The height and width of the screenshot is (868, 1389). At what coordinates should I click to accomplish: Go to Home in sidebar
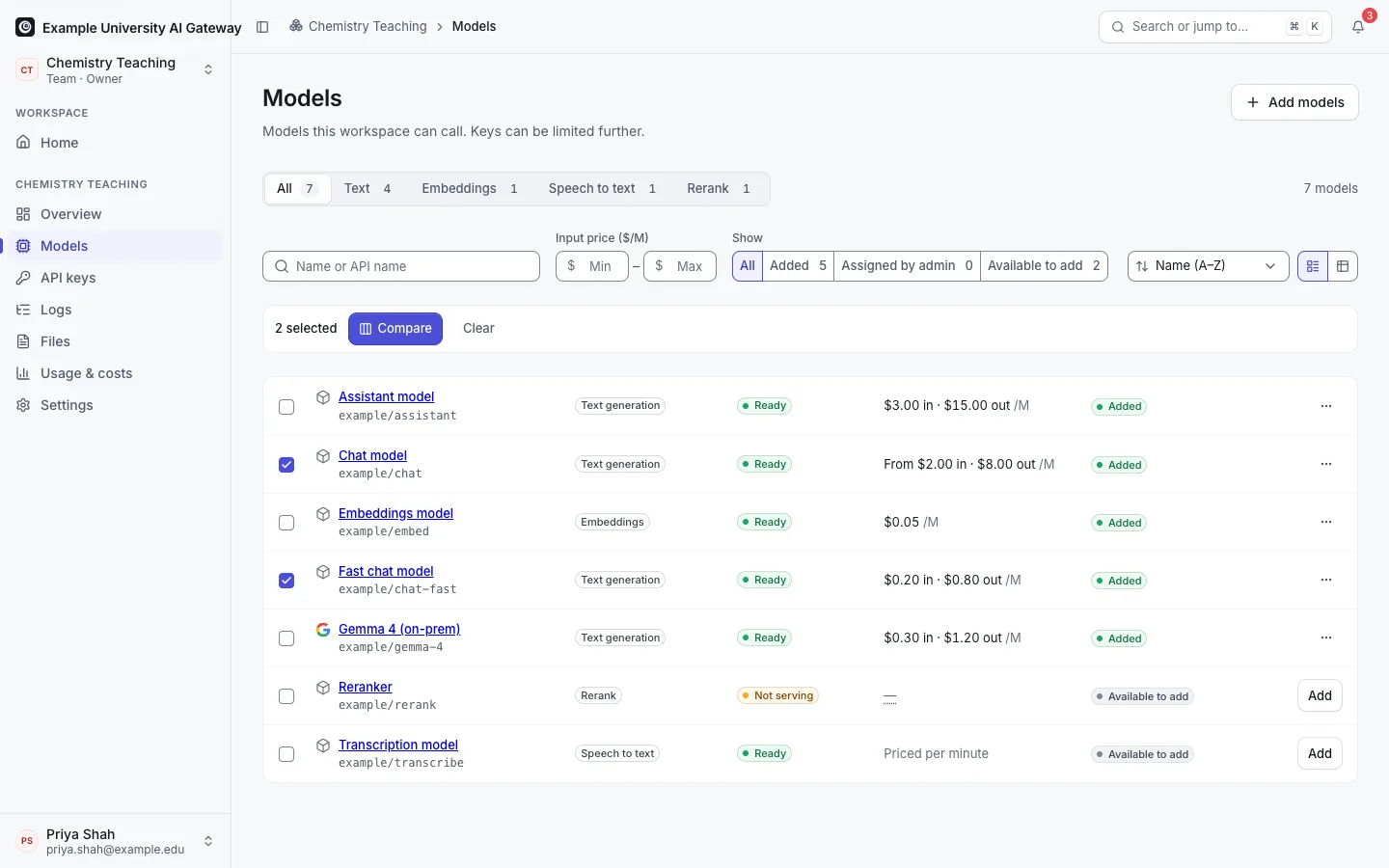(x=115, y=143)
